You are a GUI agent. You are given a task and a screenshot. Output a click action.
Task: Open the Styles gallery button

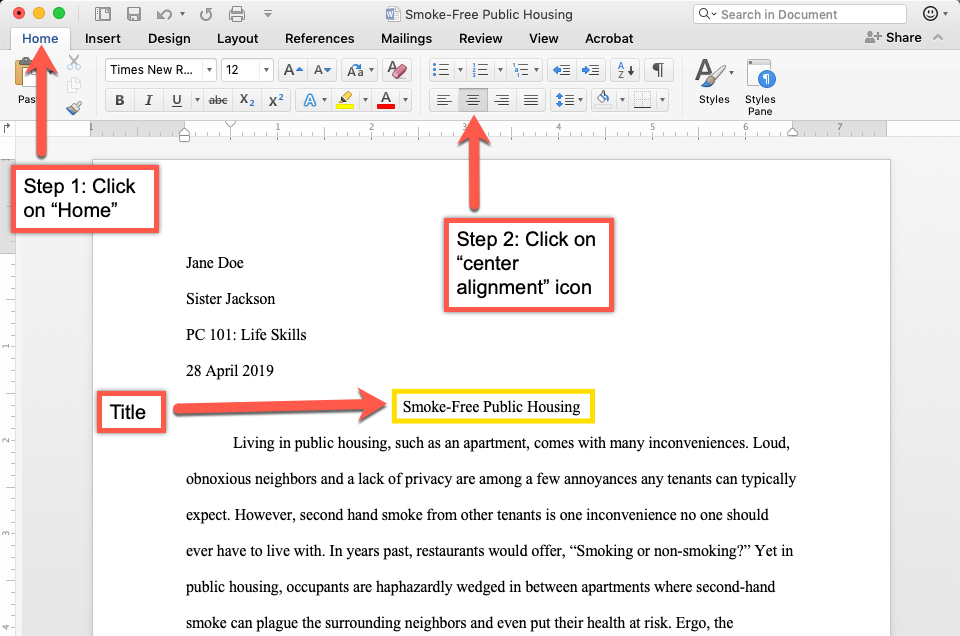[713, 82]
